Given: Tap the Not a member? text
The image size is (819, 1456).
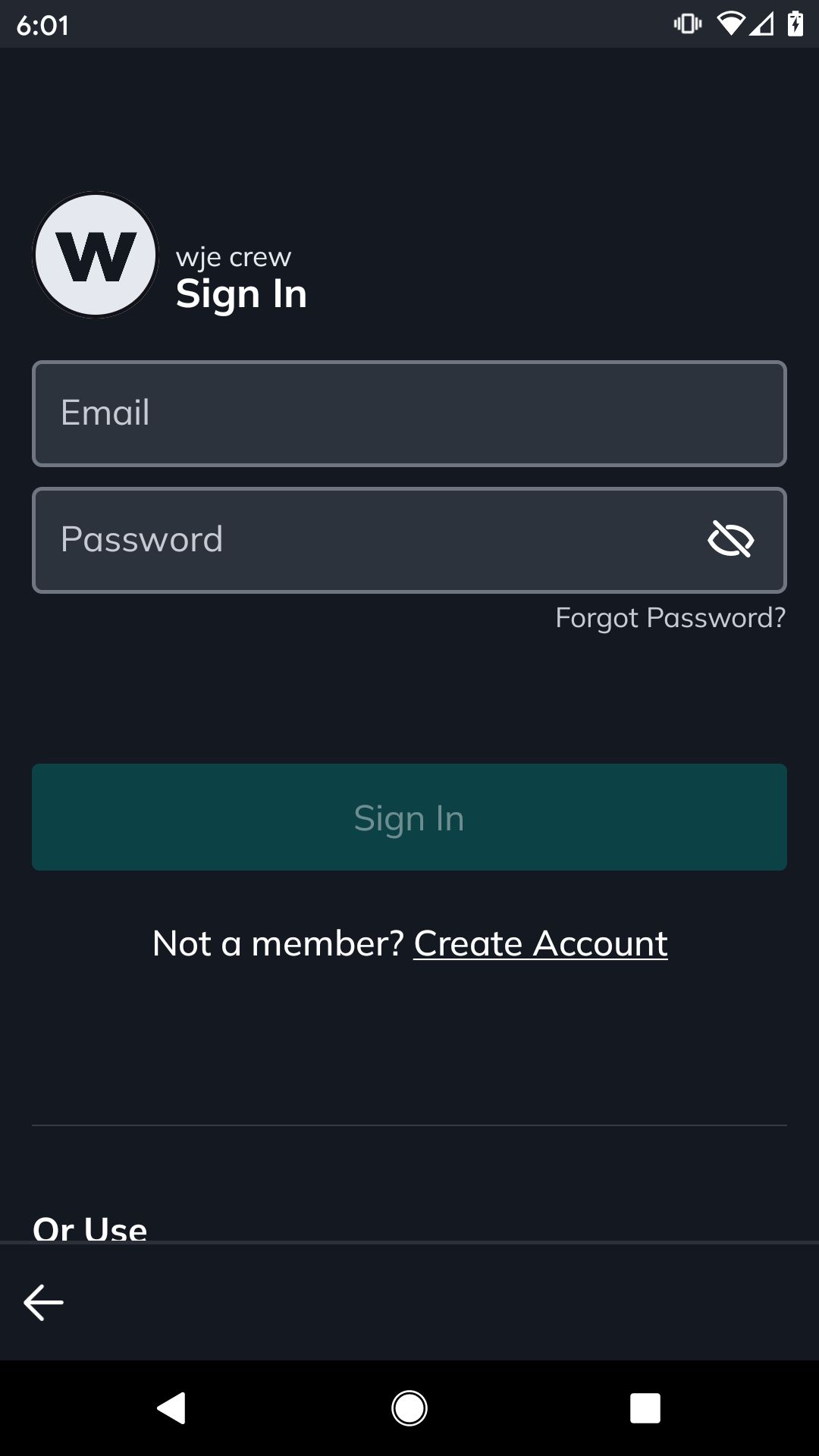Looking at the screenshot, I should (278, 944).
